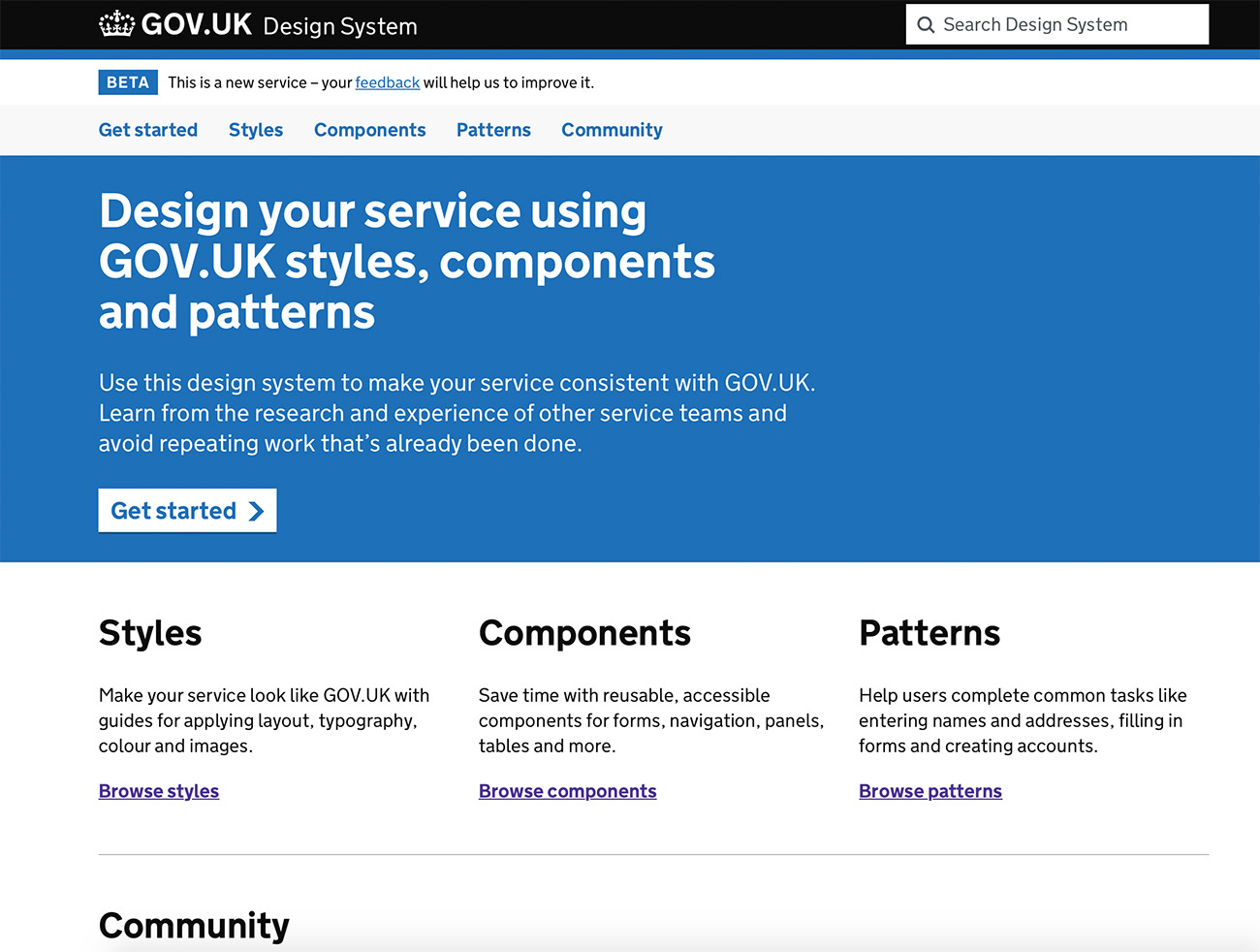Image resolution: width=1260 pixels, height=952 pixels.
Task: Follow the Browse styles link
Action: click(158, 791)
